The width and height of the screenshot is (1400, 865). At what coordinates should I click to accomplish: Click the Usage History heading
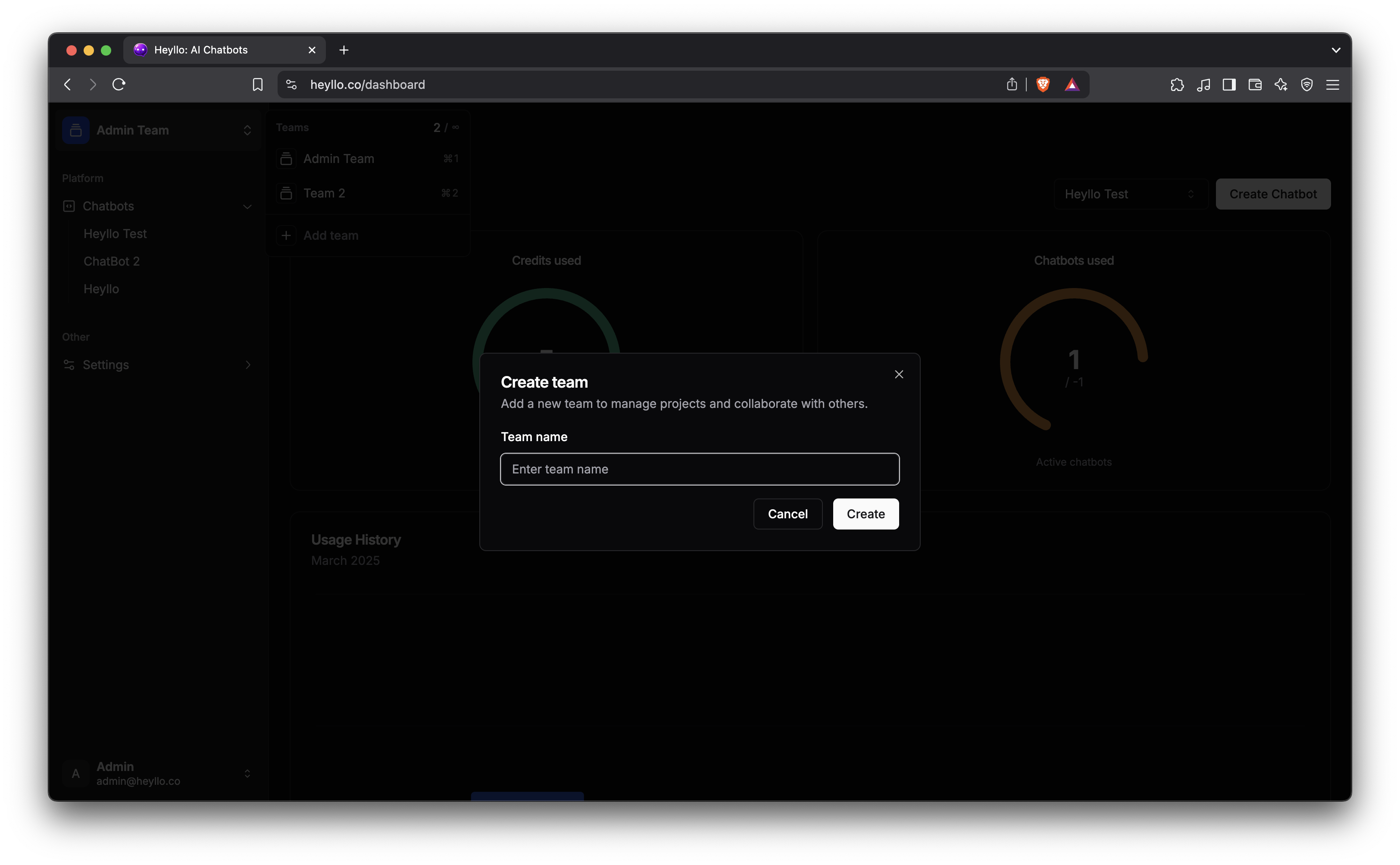[x=356, y=539]
